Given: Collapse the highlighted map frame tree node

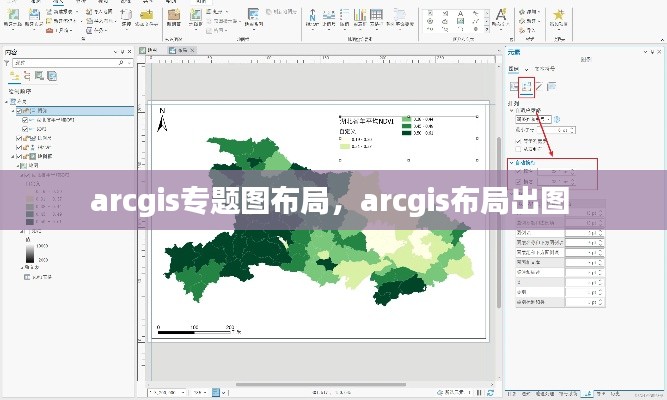Looking at the screenshot, I should (x=13, y=111).
